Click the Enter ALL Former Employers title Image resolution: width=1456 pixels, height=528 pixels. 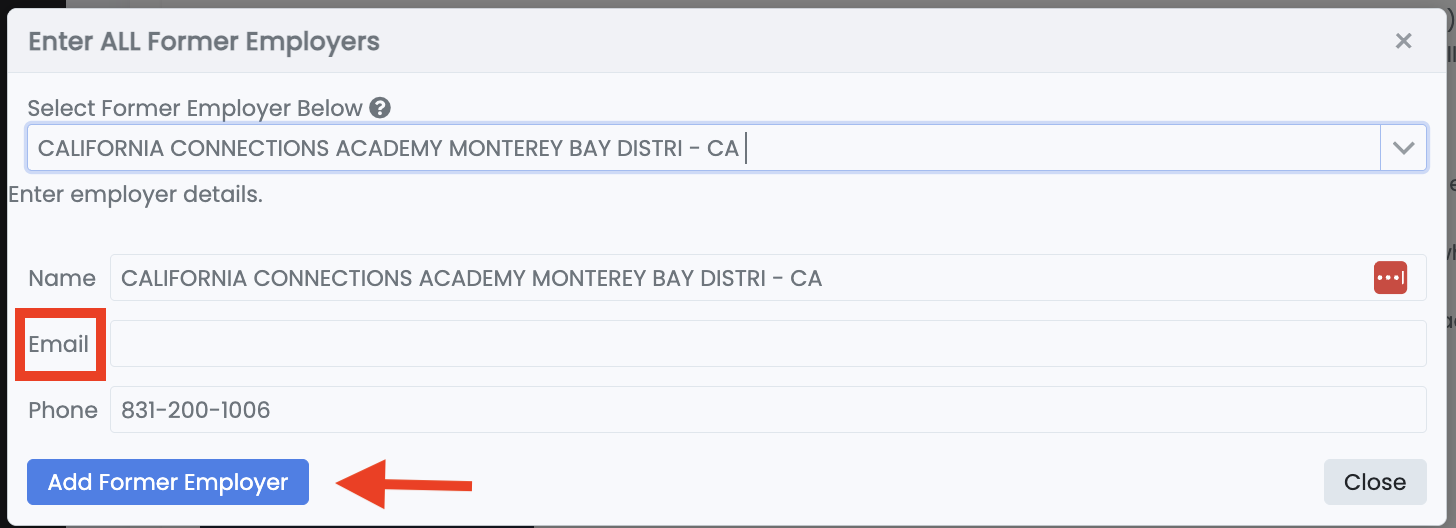[204, 41]
